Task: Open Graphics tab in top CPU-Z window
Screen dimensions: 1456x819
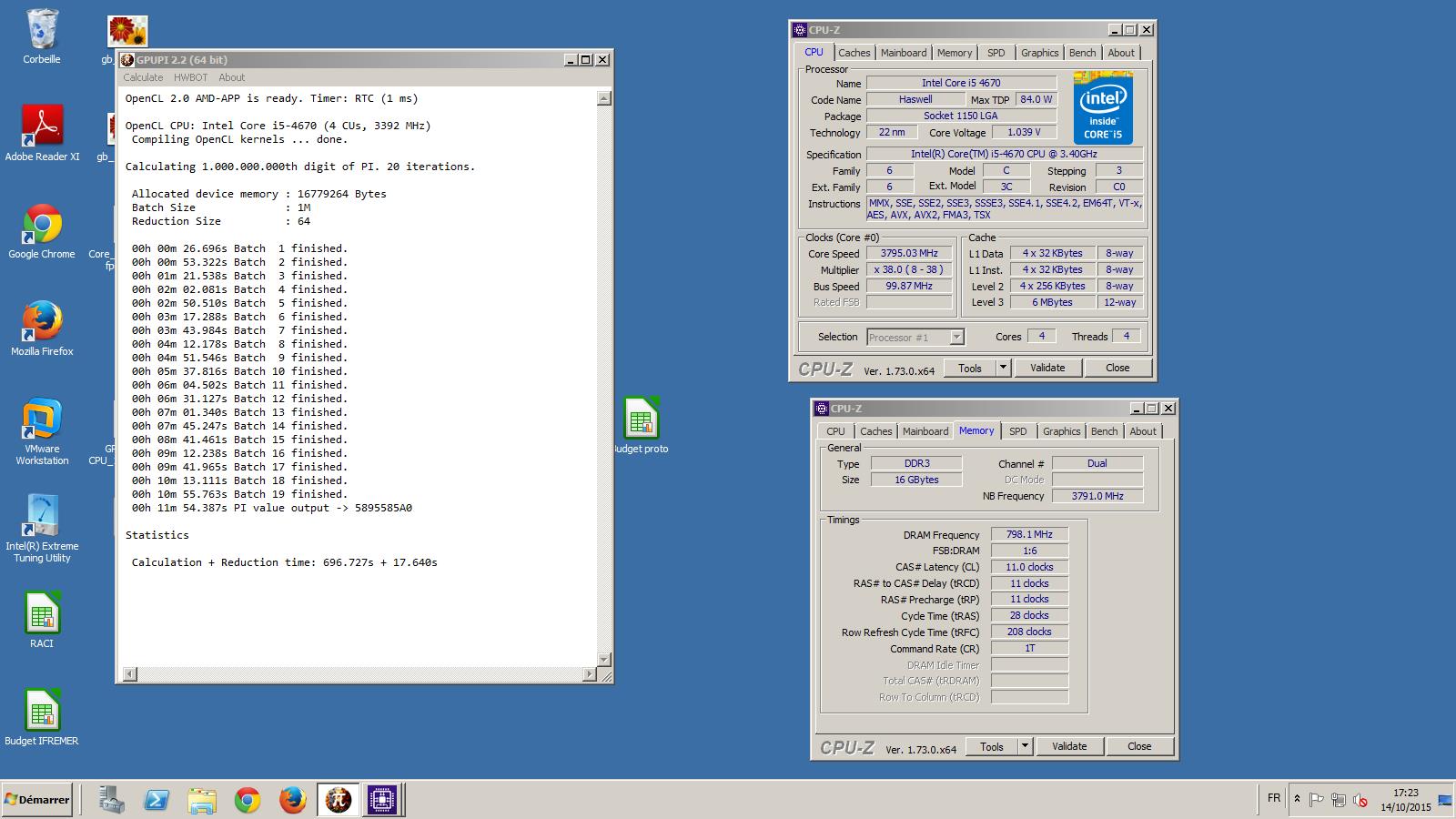Action: 1039,53
